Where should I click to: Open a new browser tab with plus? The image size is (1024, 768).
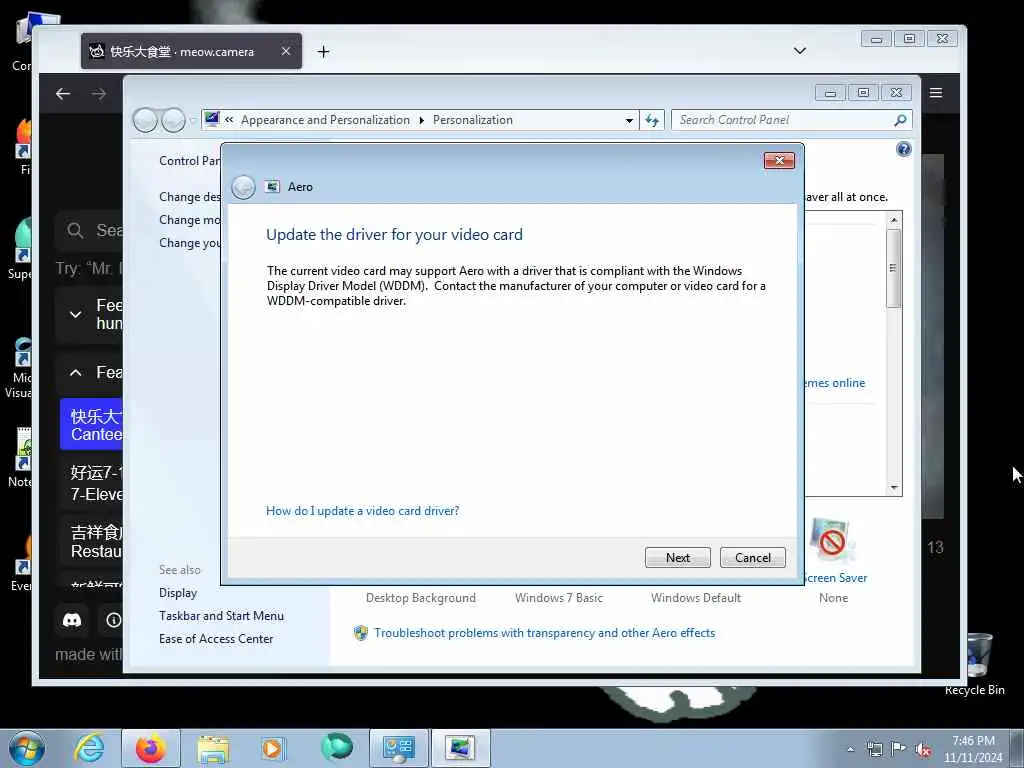click(323, 52)
